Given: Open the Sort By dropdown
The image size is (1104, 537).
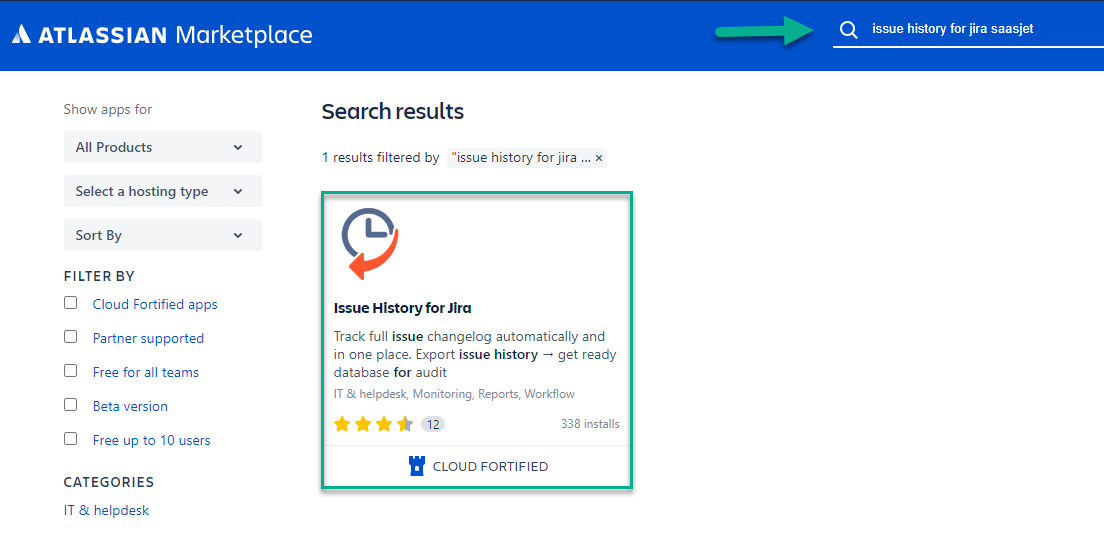Looking at the screenshot, I should coord(162,235).
